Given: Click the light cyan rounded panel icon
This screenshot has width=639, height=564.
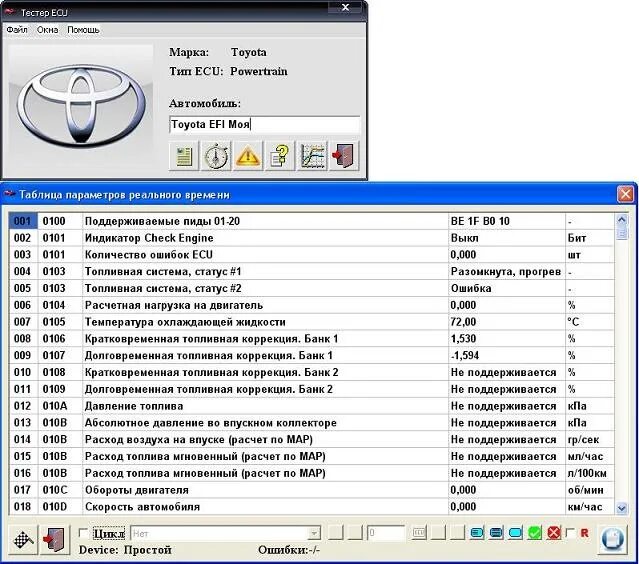Looking at the screenshot, I should pyautogui.click(x=515, y=533).
